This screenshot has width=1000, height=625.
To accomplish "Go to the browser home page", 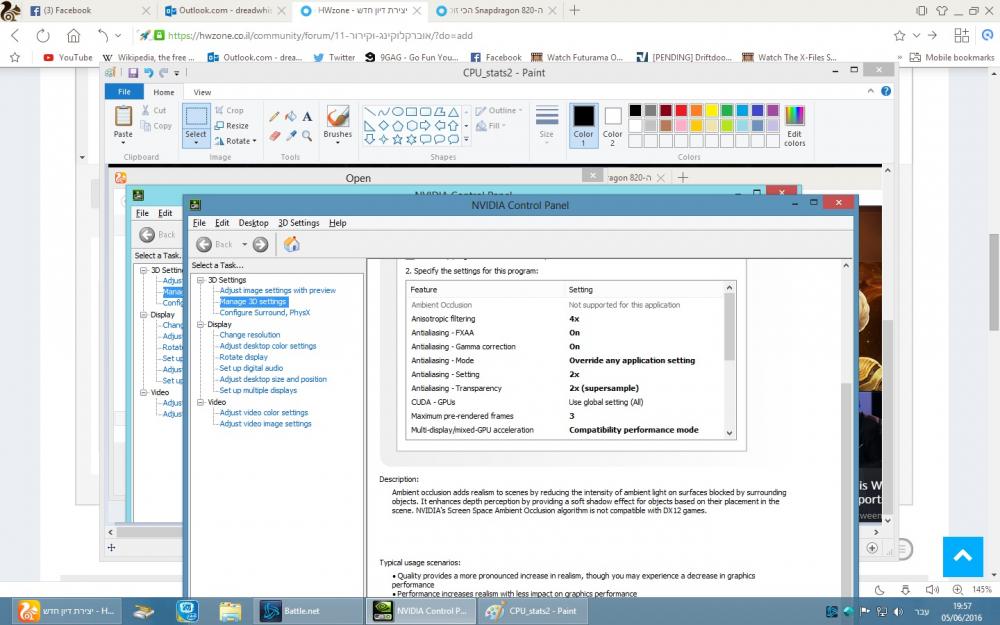I will (x=74, y=36).
